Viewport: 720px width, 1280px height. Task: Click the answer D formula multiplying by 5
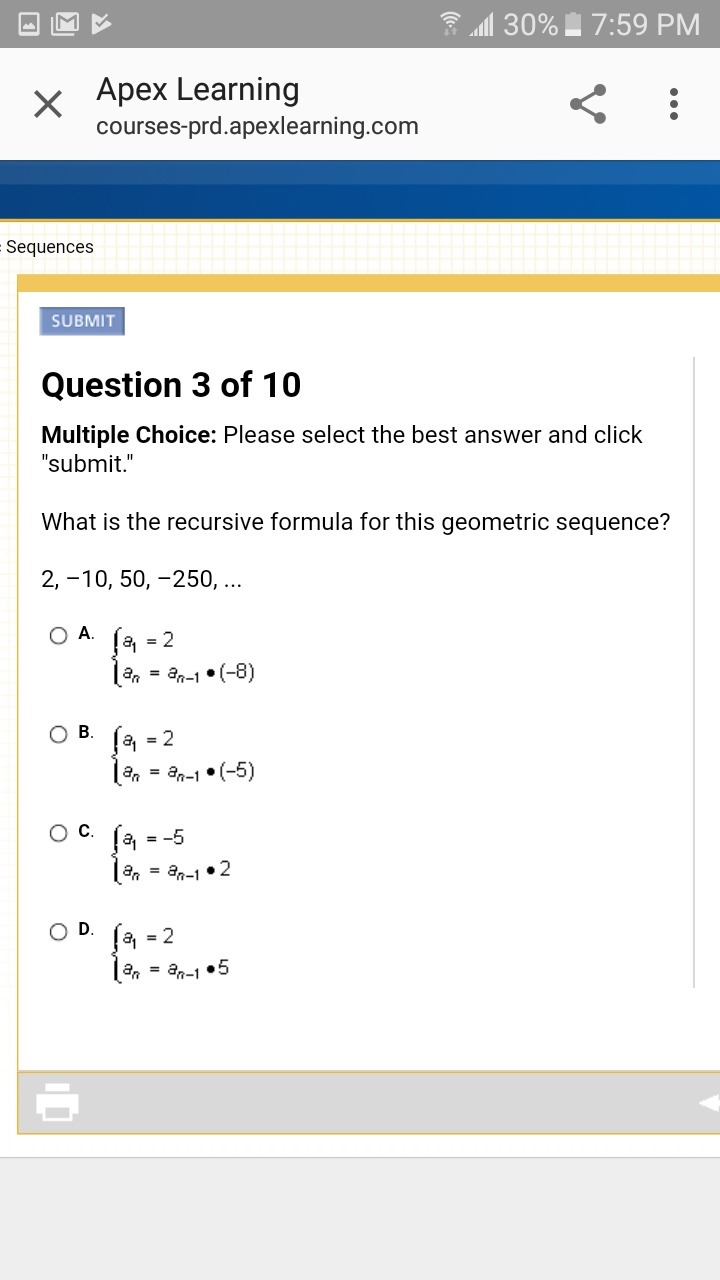coord(173,952)
